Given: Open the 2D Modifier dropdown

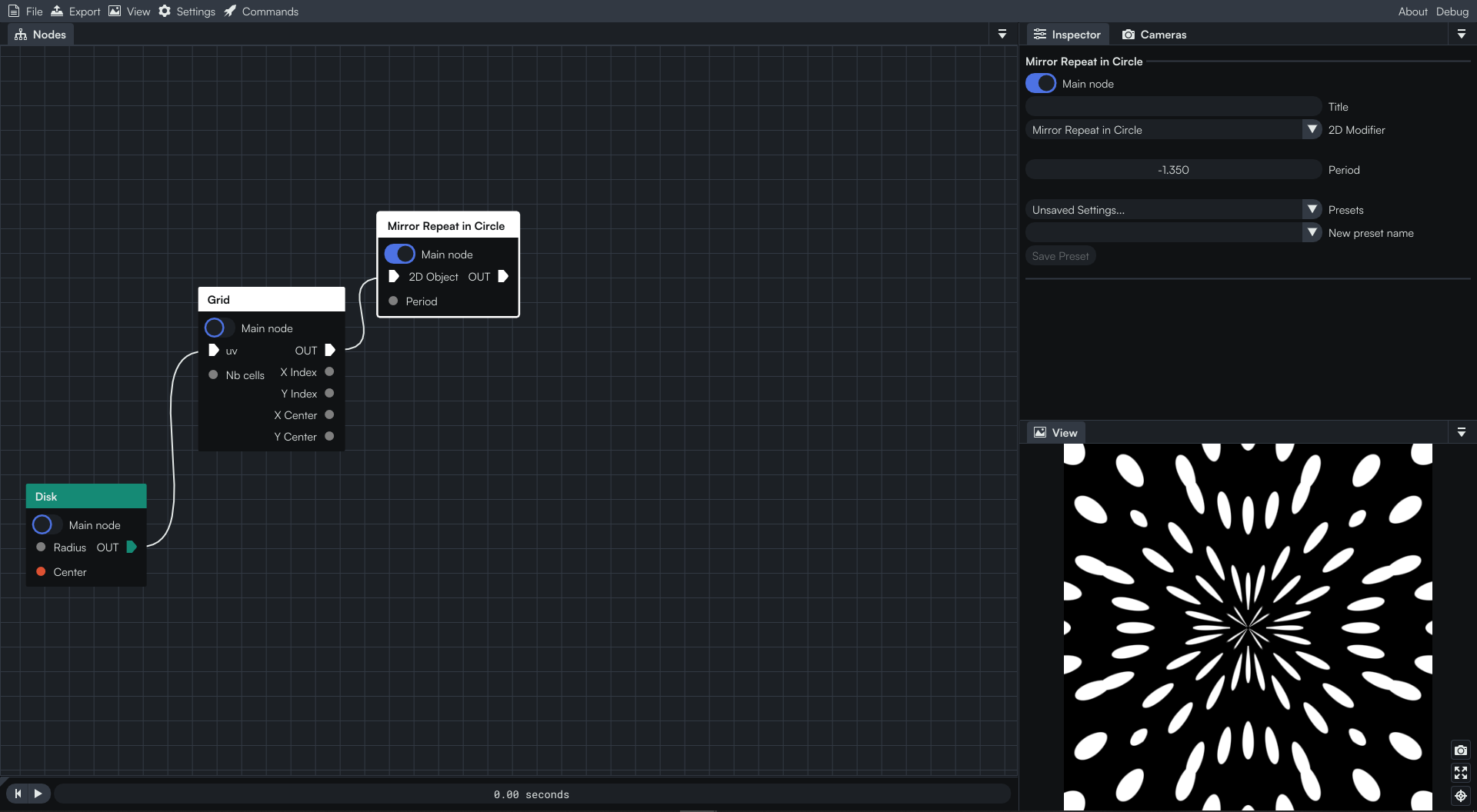Looking at the screenshot, I should pyautogui.click(x=1312, y=130).
